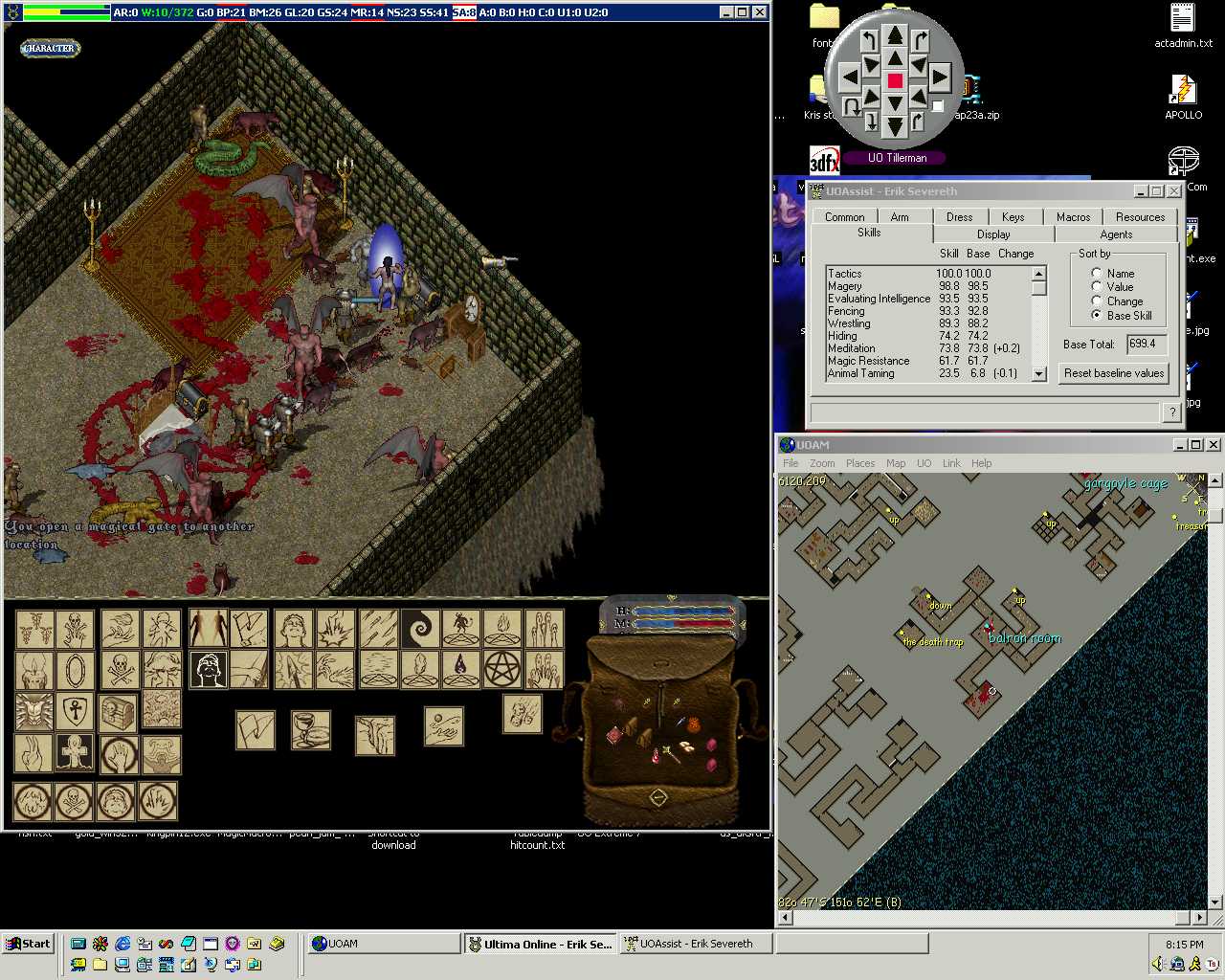Select the Value sort option
The height and width of the screenshot is (980, 1225).
[x=1097, y=287]
